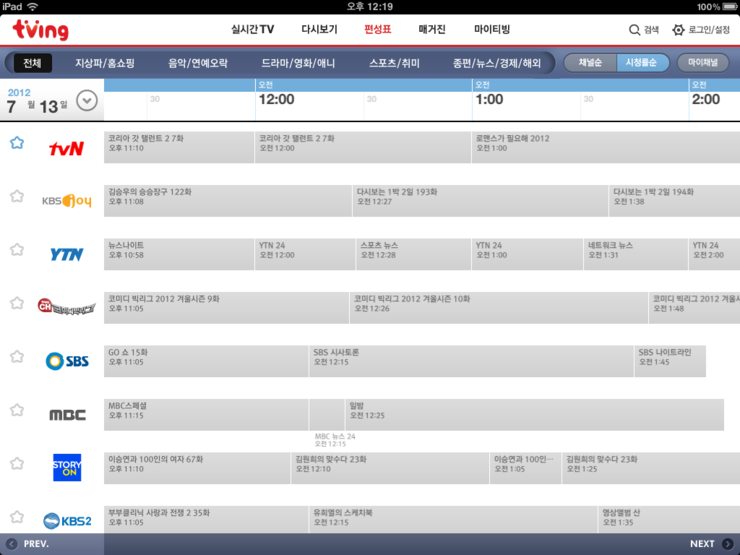Select the Story On channel logo
740x555 pixels.
[x=67, y=467]
